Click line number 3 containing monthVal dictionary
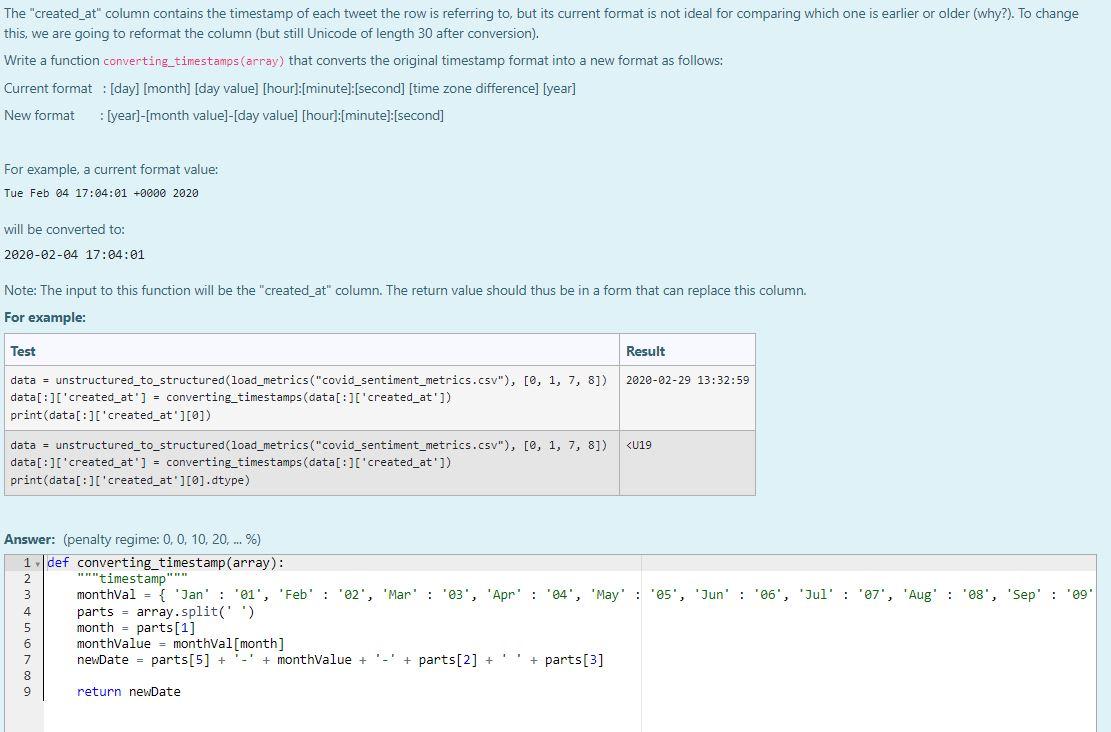 [27, 594]
